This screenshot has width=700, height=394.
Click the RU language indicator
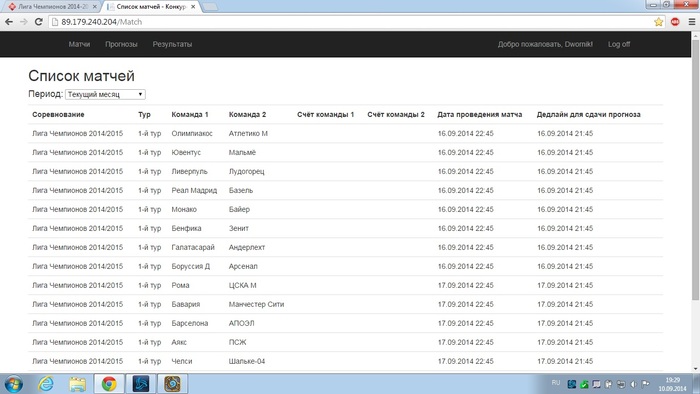tap(556, 383)
